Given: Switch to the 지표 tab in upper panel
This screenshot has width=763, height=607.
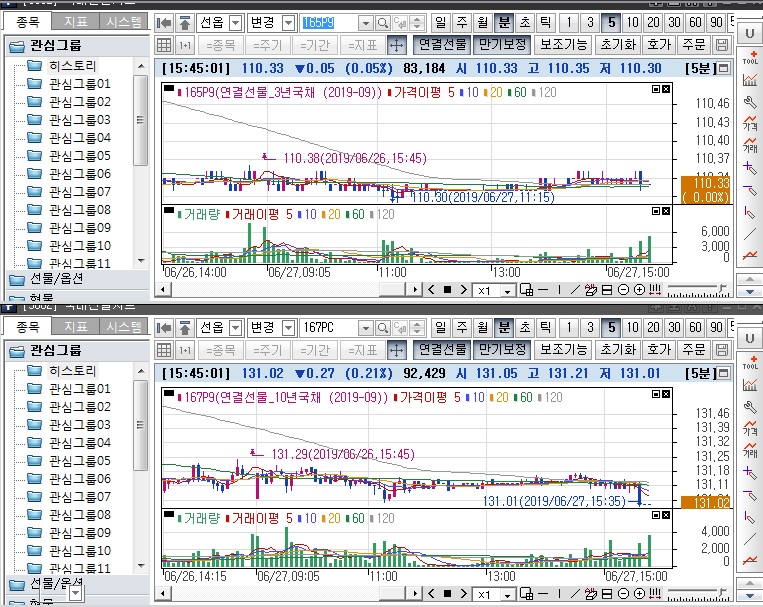Looking at the screenshot, I should coord(75,21).
